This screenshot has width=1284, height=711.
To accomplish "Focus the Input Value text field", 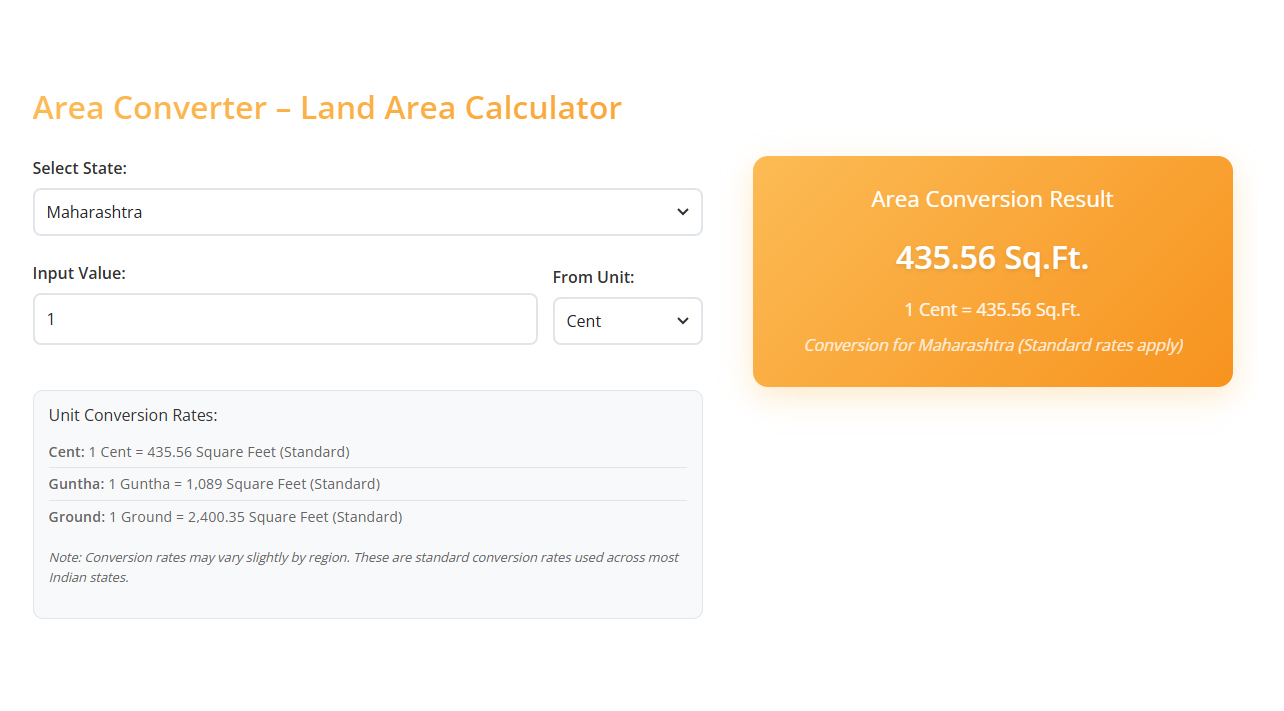I will (285, 319).
